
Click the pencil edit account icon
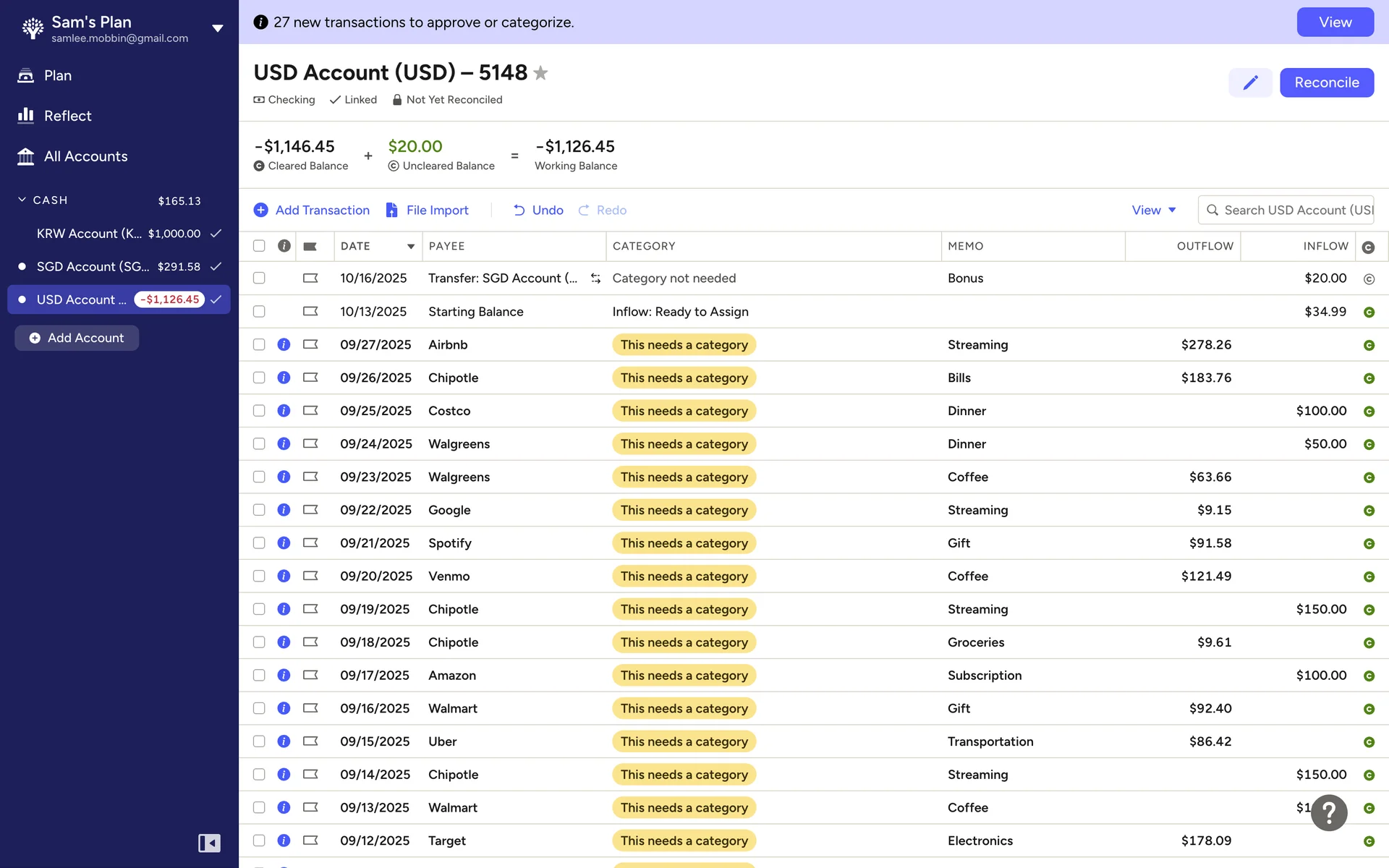1249,82
